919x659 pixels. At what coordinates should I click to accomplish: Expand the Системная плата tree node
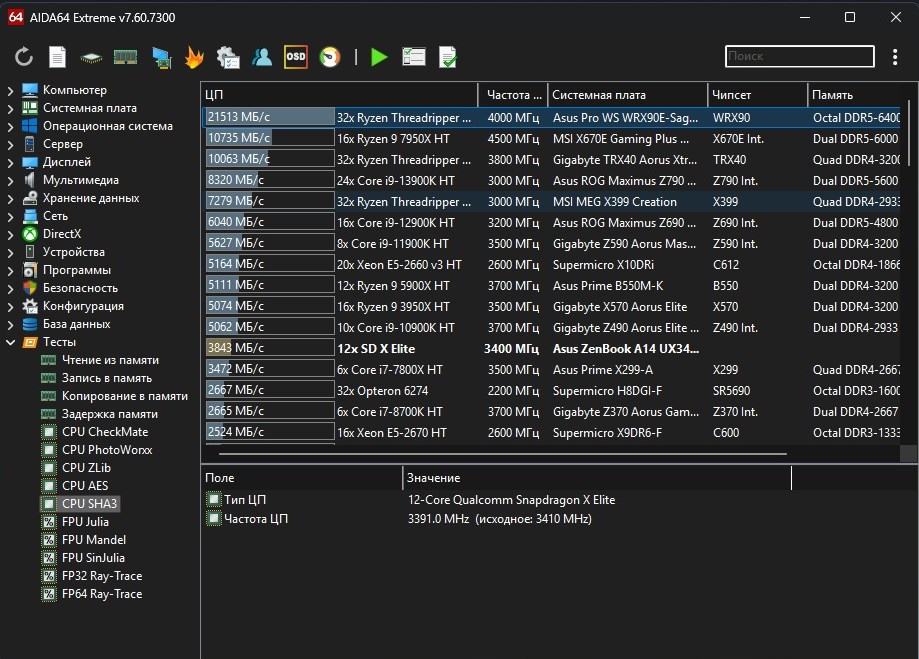point(11,109)
